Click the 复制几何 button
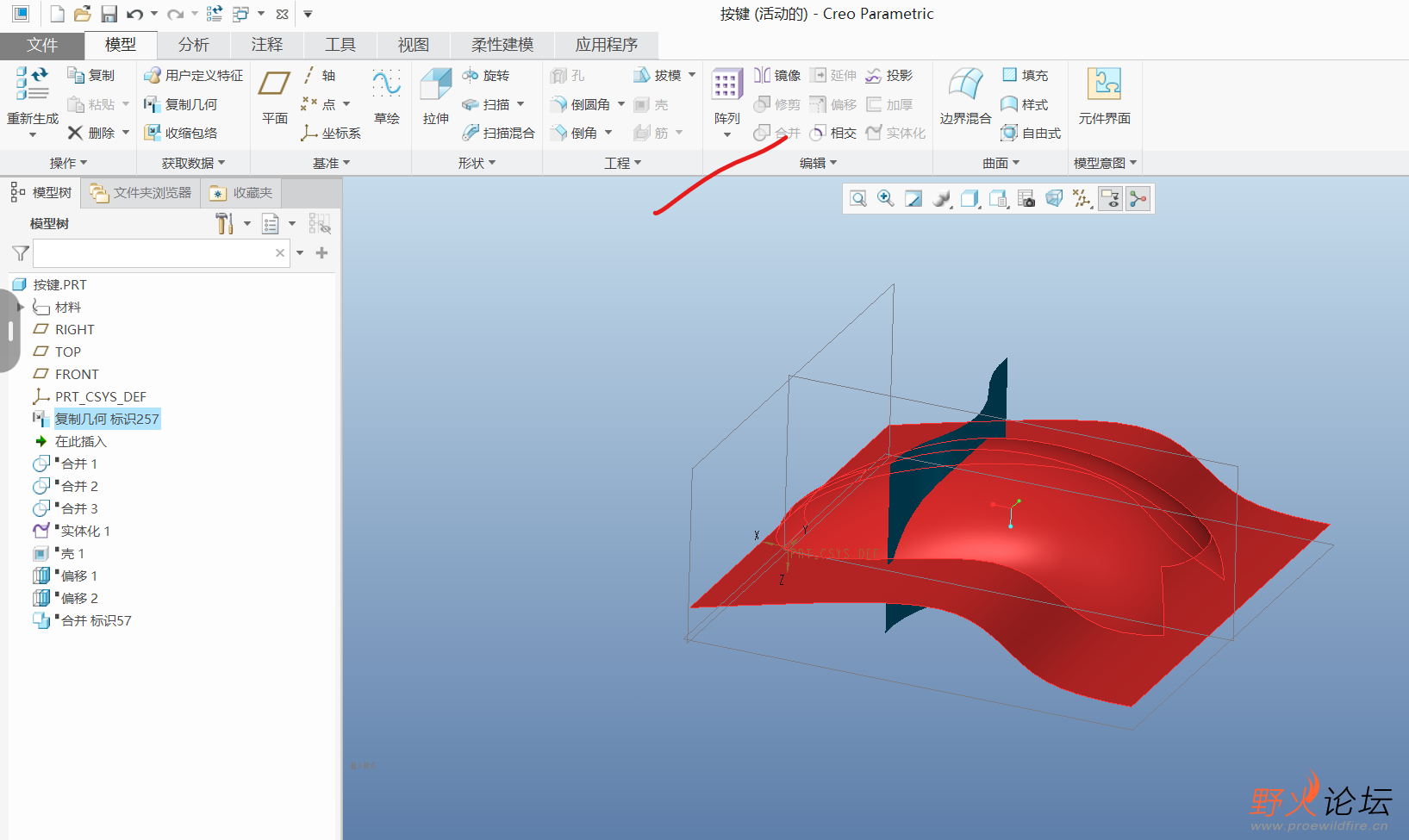The image size is (1409, 840). [x=181, y=104]
